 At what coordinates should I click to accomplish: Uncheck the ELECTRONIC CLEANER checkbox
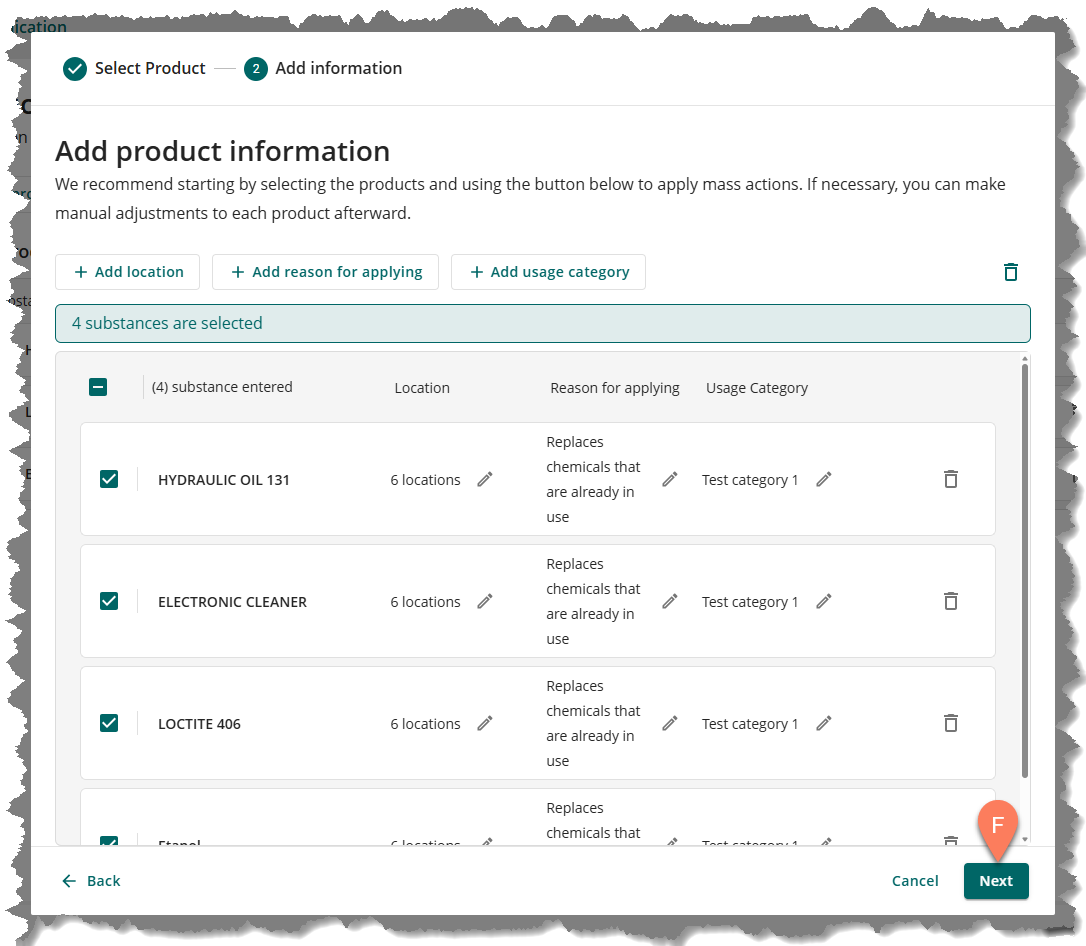point(109,602)
